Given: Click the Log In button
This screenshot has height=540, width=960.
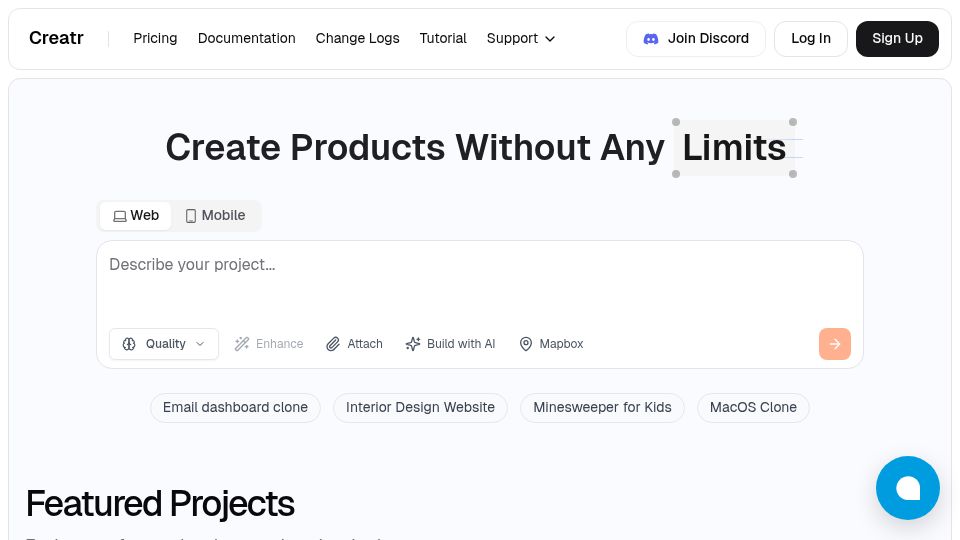Looking at the screenshot, I should [x=811, y=39].
